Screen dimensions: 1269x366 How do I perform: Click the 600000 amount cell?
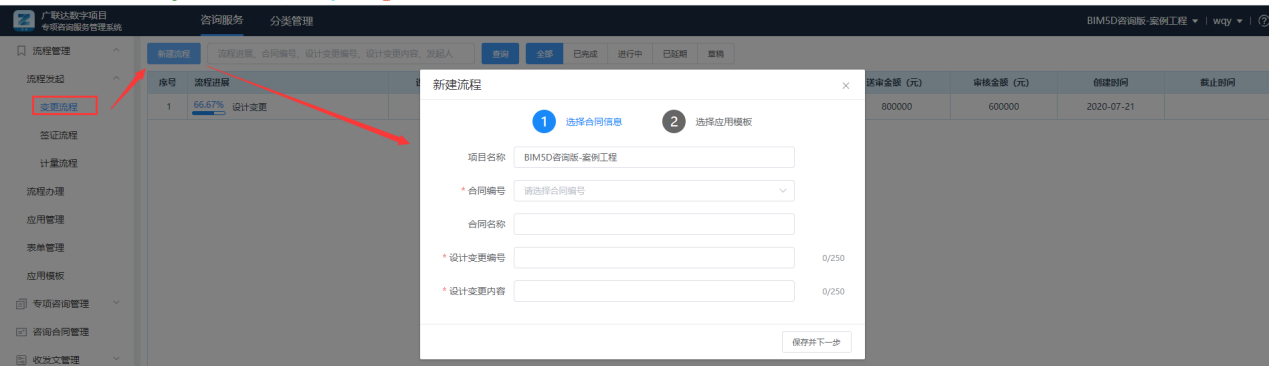(x=1003, y=106)
